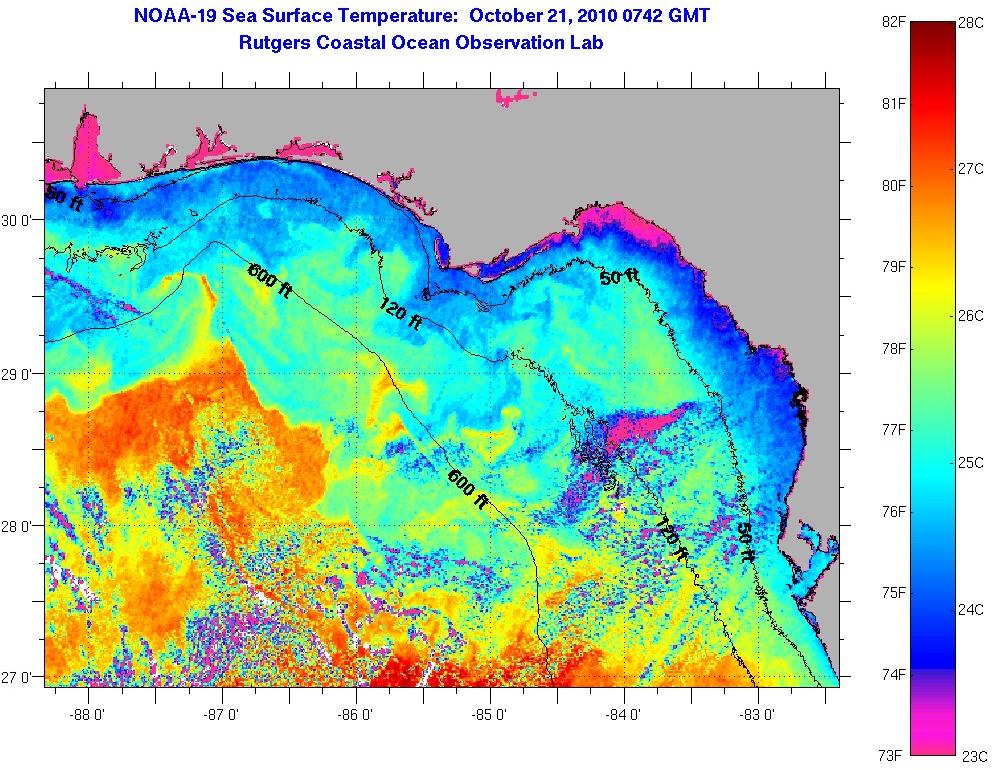Click the NOAA-19 Sea Surface Temperature title
992x770 pixels.
coord(421,17)
